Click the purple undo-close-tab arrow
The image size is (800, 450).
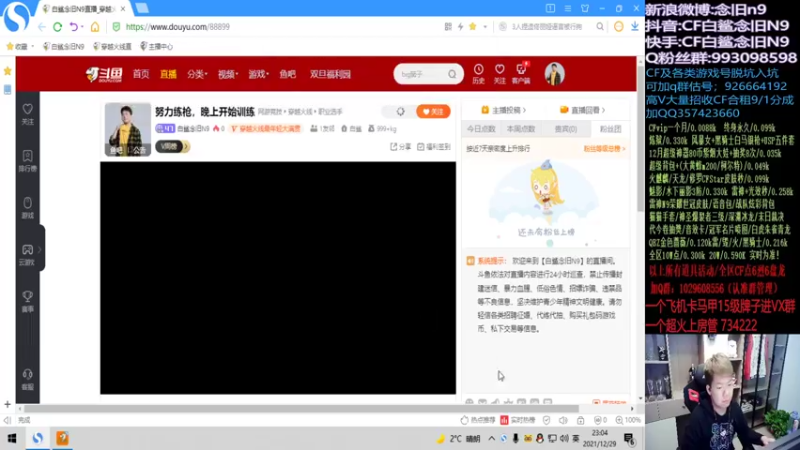coord(74,27)
